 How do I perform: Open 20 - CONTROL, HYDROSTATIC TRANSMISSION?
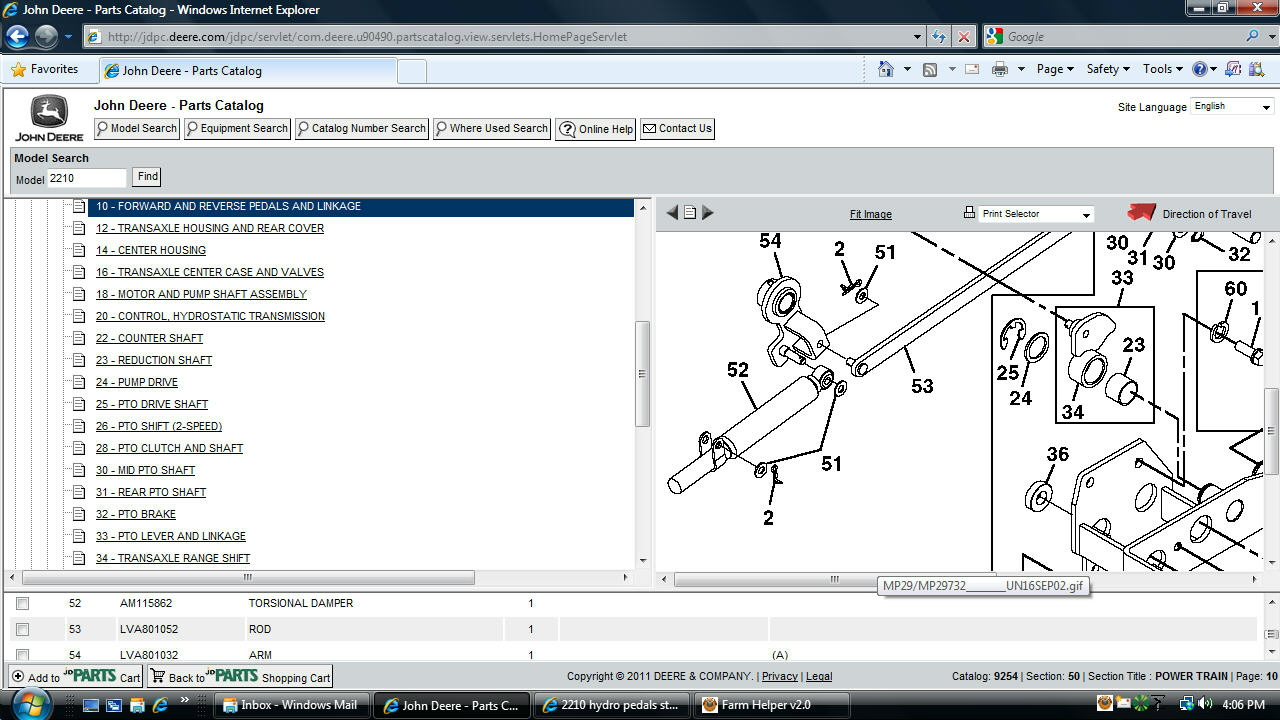pos(210,316)
